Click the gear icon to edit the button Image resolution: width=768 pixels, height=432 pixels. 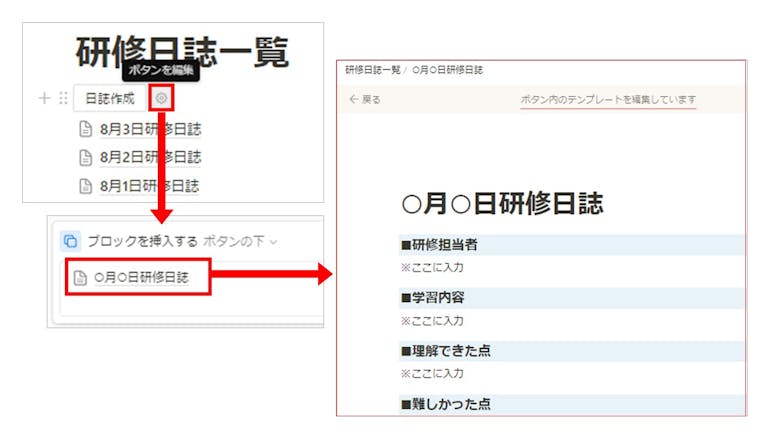tap(161, 98)
